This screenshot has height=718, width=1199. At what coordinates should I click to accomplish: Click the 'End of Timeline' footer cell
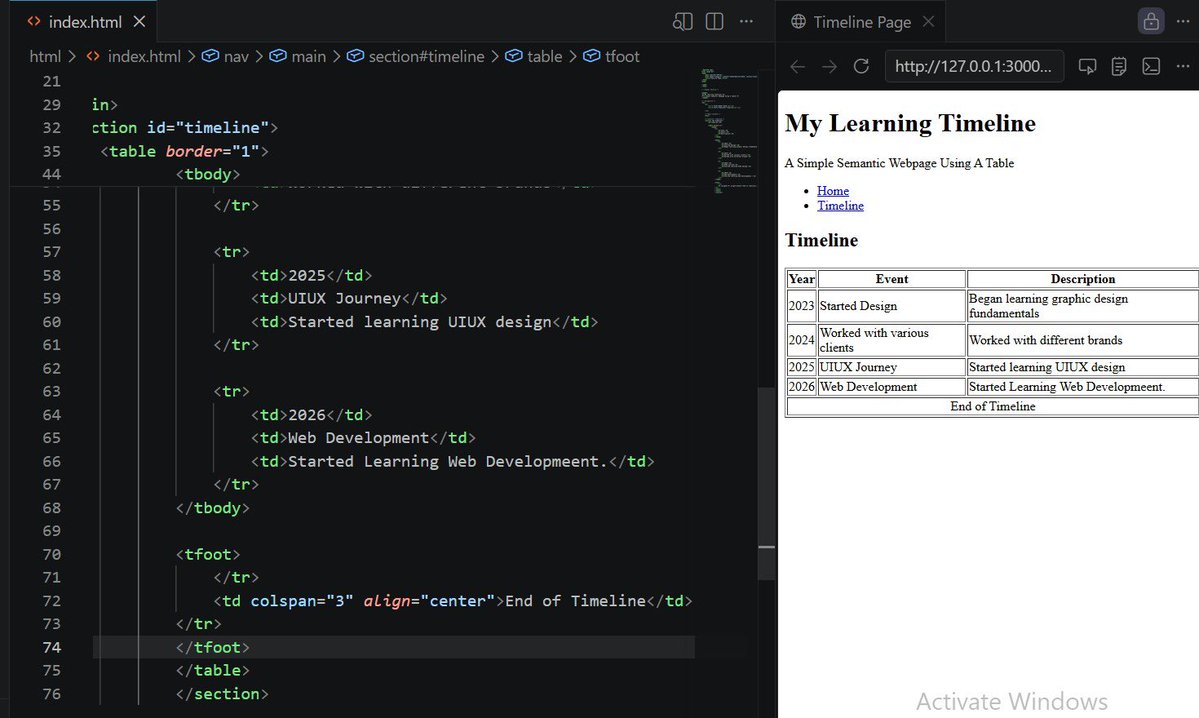click(993, 407)
